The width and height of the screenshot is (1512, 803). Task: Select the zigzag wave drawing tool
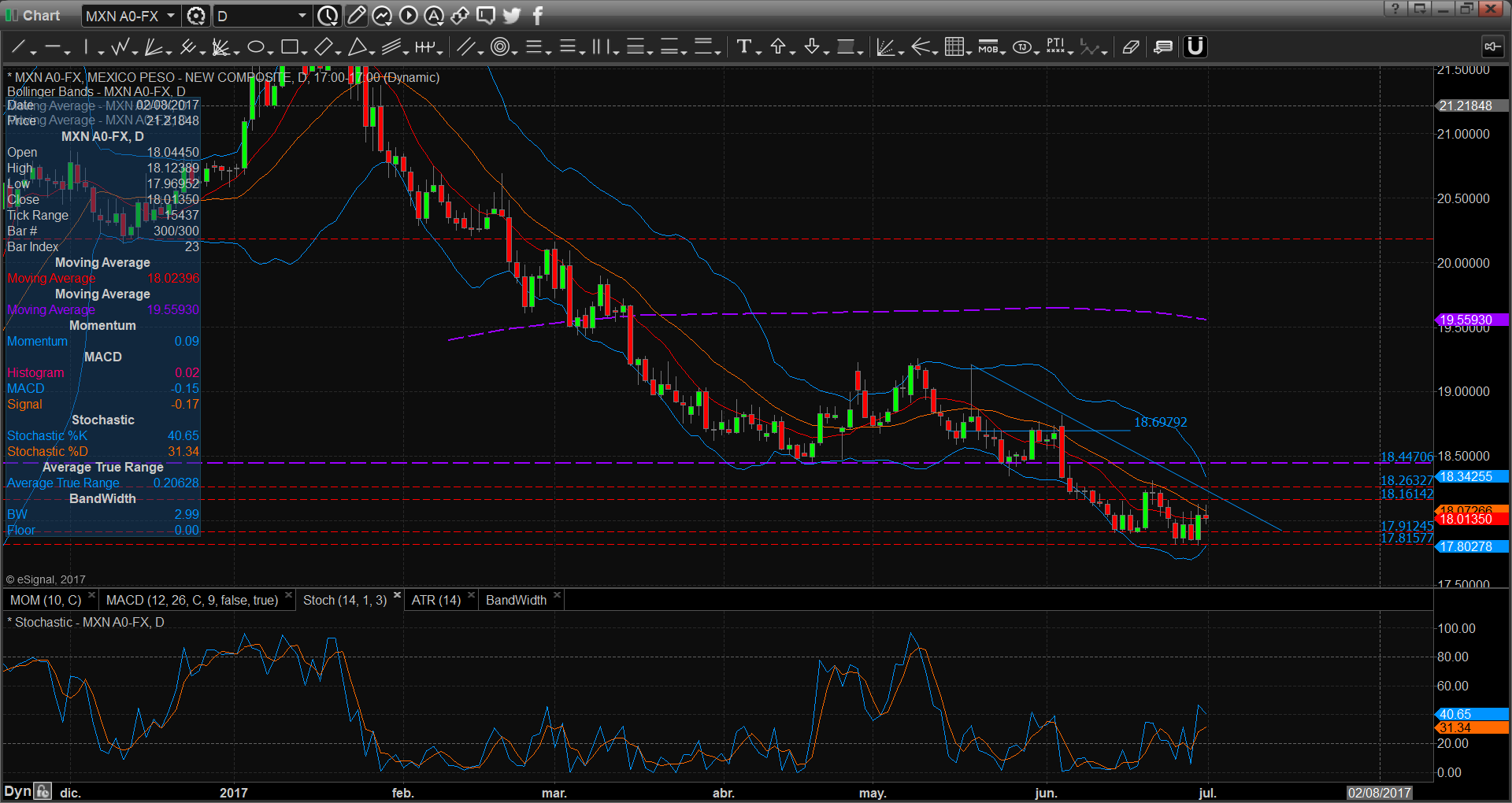pyautogui.click(x=120, y=47)
